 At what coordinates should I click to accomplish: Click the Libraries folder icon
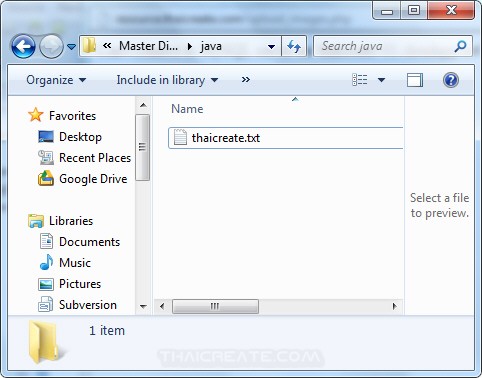pyautogui.click(x=36, y=221)
